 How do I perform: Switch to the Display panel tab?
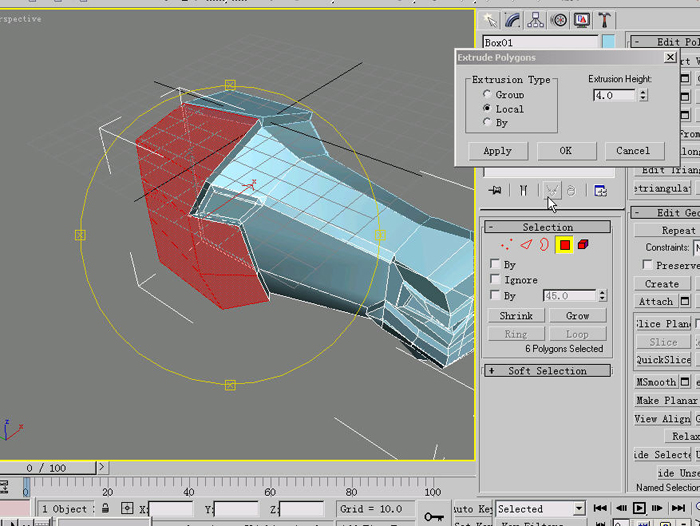[582, 20]
